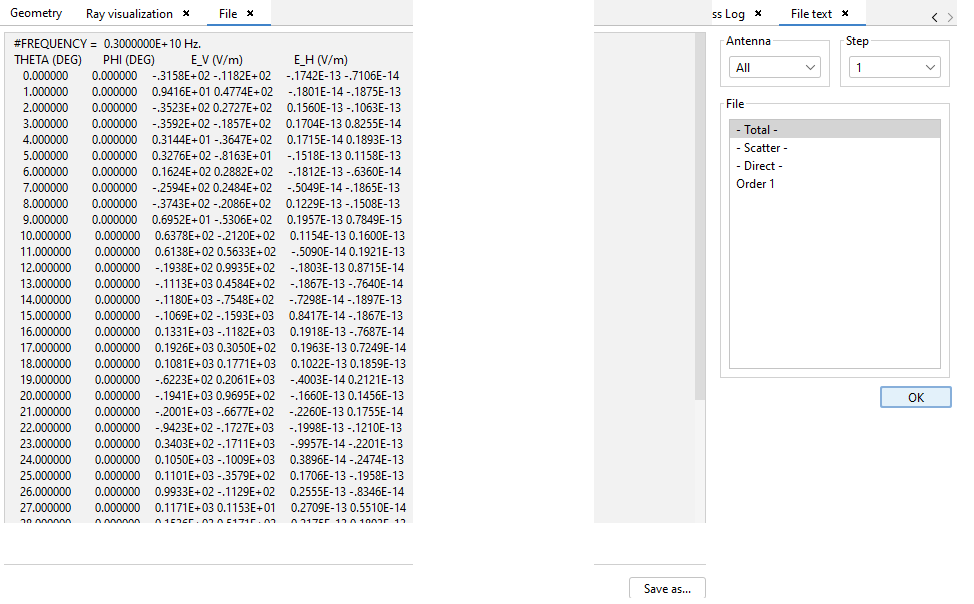The width and height of the screenshot is (974, 604).
Task: Close the Log tab
Action: [757, 14]
